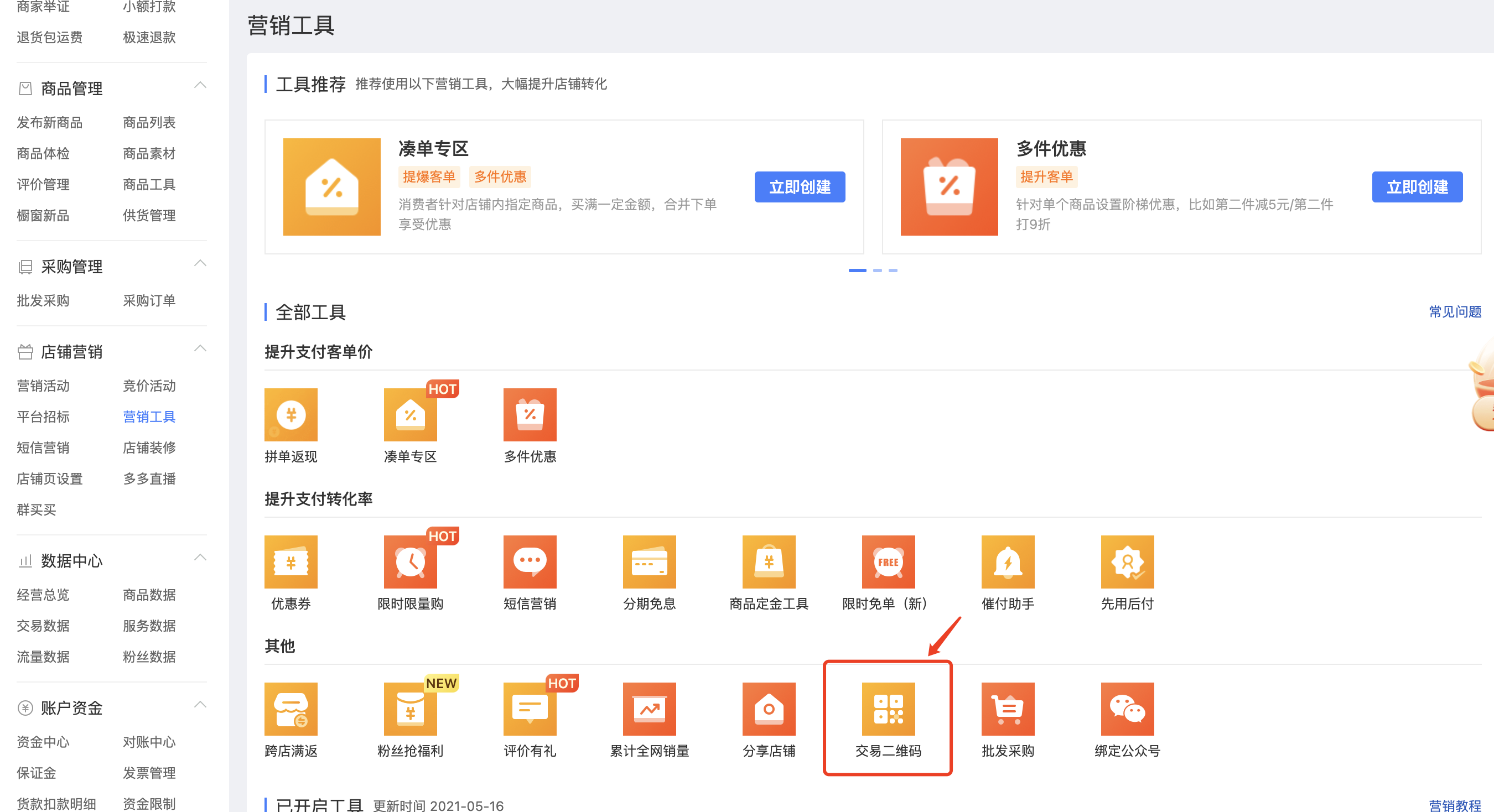Screen dimensions: 1494x812
Task: Collapse the 店铺营销 sidebar section
Action: click(x=200, y=348)
